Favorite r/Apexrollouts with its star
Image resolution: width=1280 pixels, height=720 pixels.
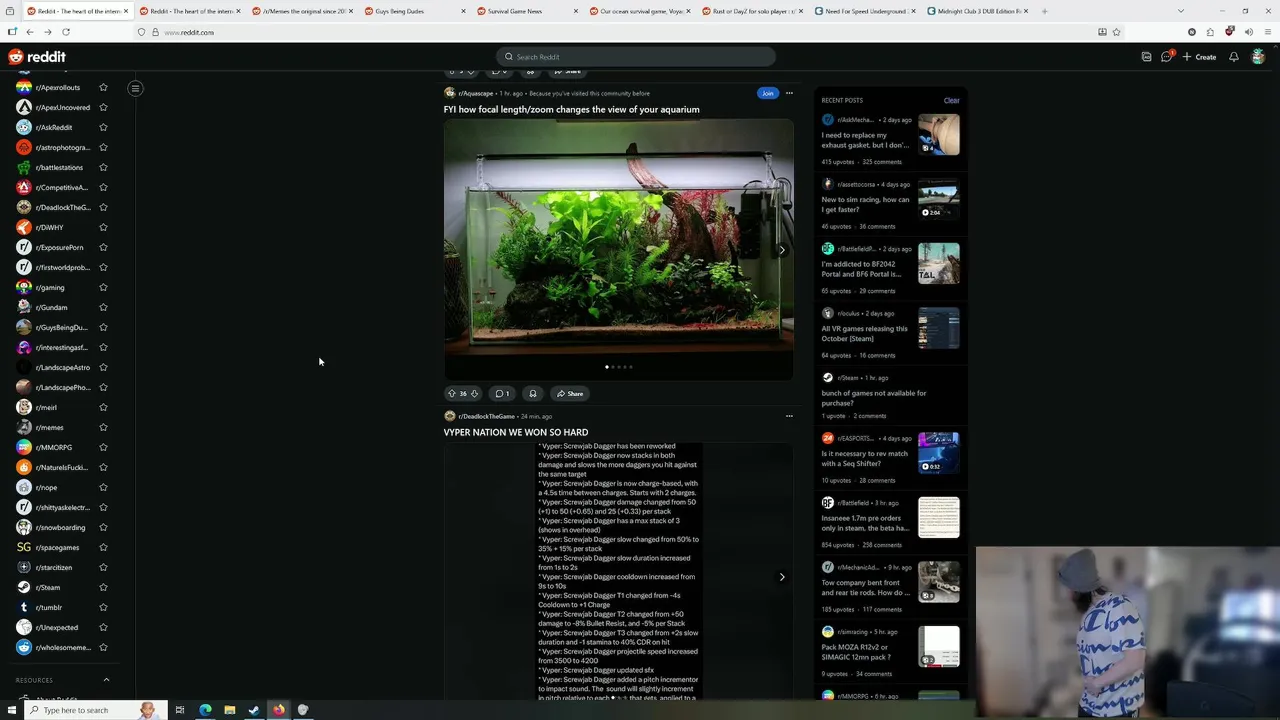(x=103, y=87)
